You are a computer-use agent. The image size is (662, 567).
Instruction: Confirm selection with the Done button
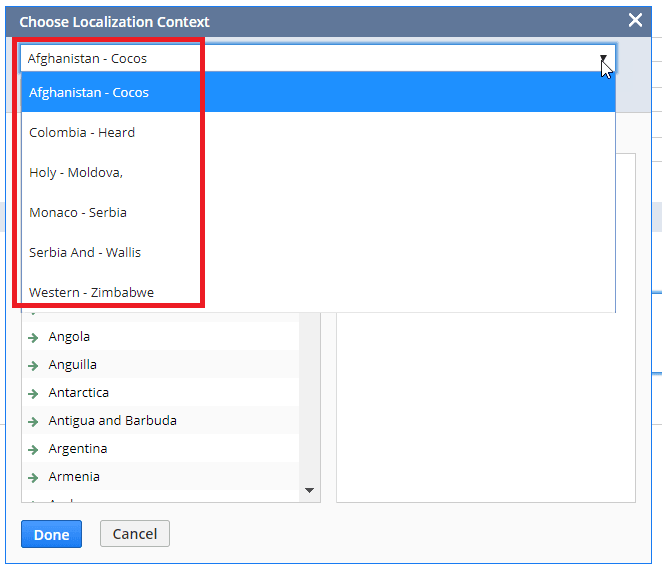[52, 534]
